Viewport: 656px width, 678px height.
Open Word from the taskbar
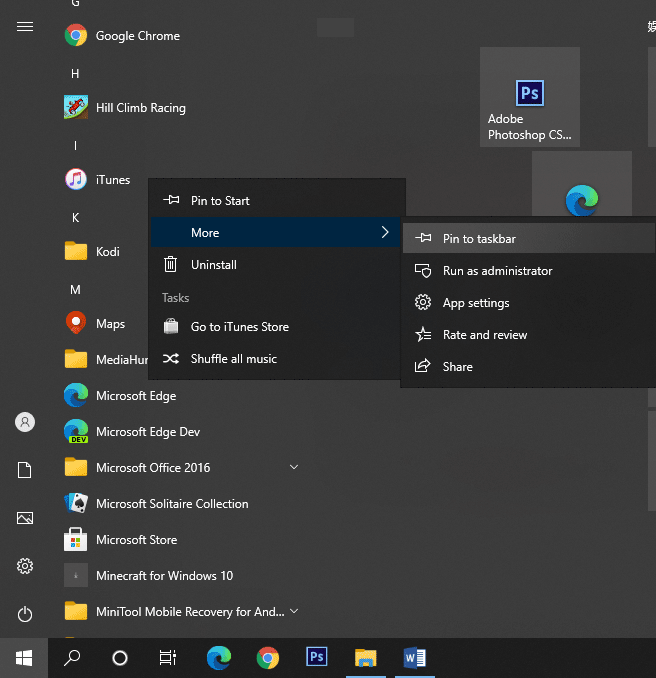pyautogui.click(x=414, y=657)
